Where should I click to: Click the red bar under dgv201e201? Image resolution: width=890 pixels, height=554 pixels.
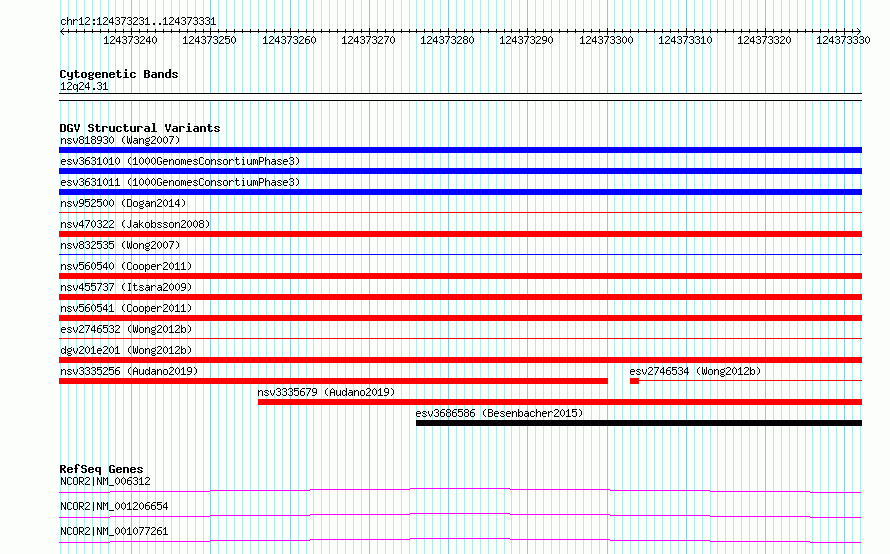tap(460, 360)
